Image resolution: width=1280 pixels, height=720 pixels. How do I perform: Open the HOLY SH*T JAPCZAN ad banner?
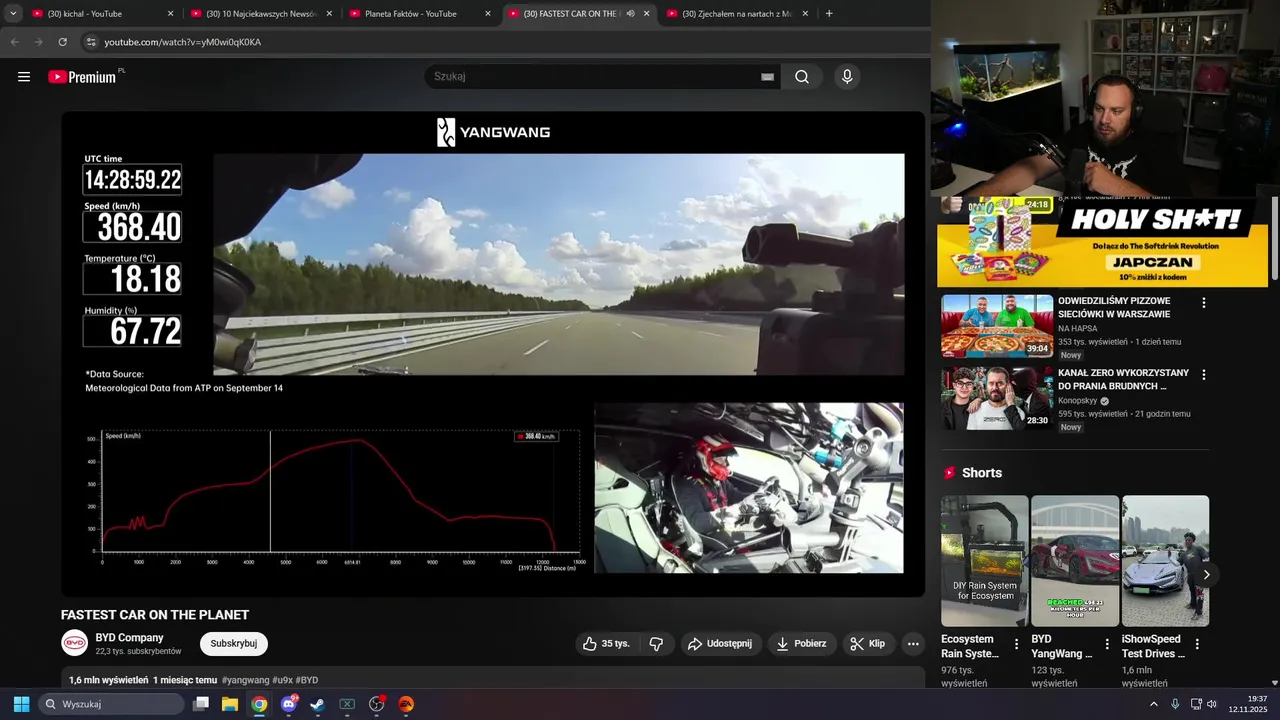pos(1102,242)
